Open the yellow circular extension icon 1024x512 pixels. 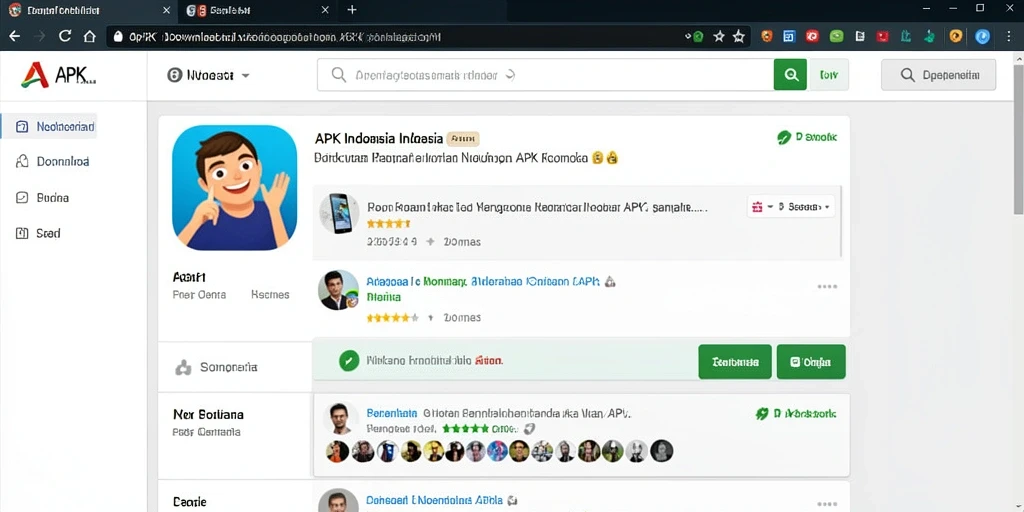955,37
